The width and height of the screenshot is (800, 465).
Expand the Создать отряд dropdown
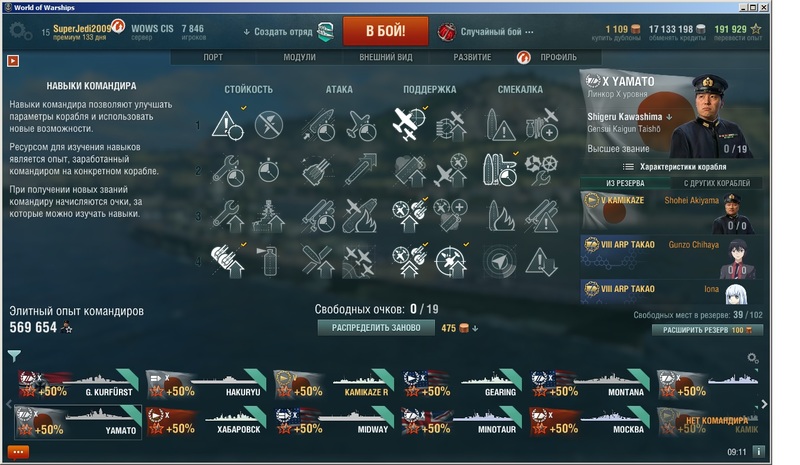(278, 32)
